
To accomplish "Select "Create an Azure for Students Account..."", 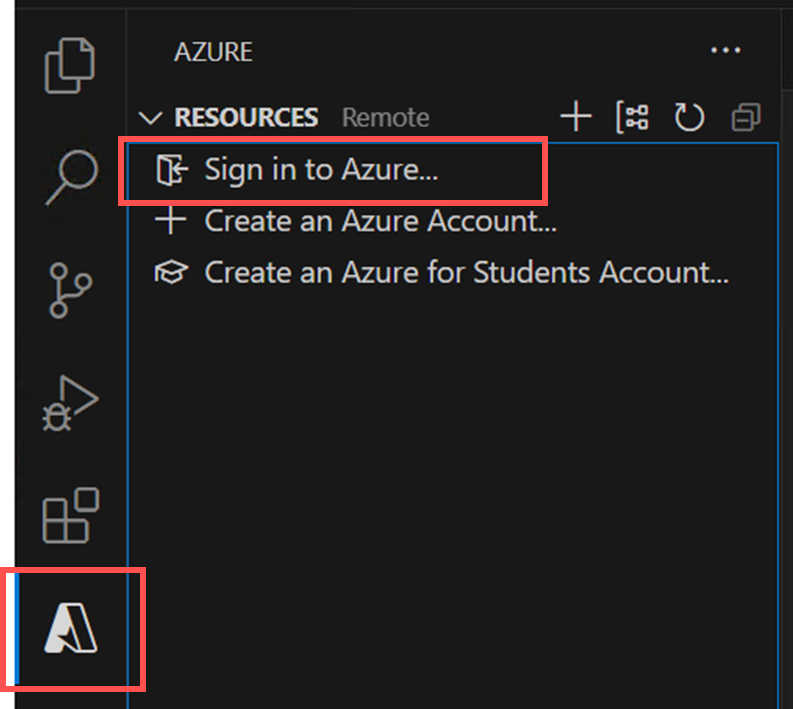I will tap(466, 272).
